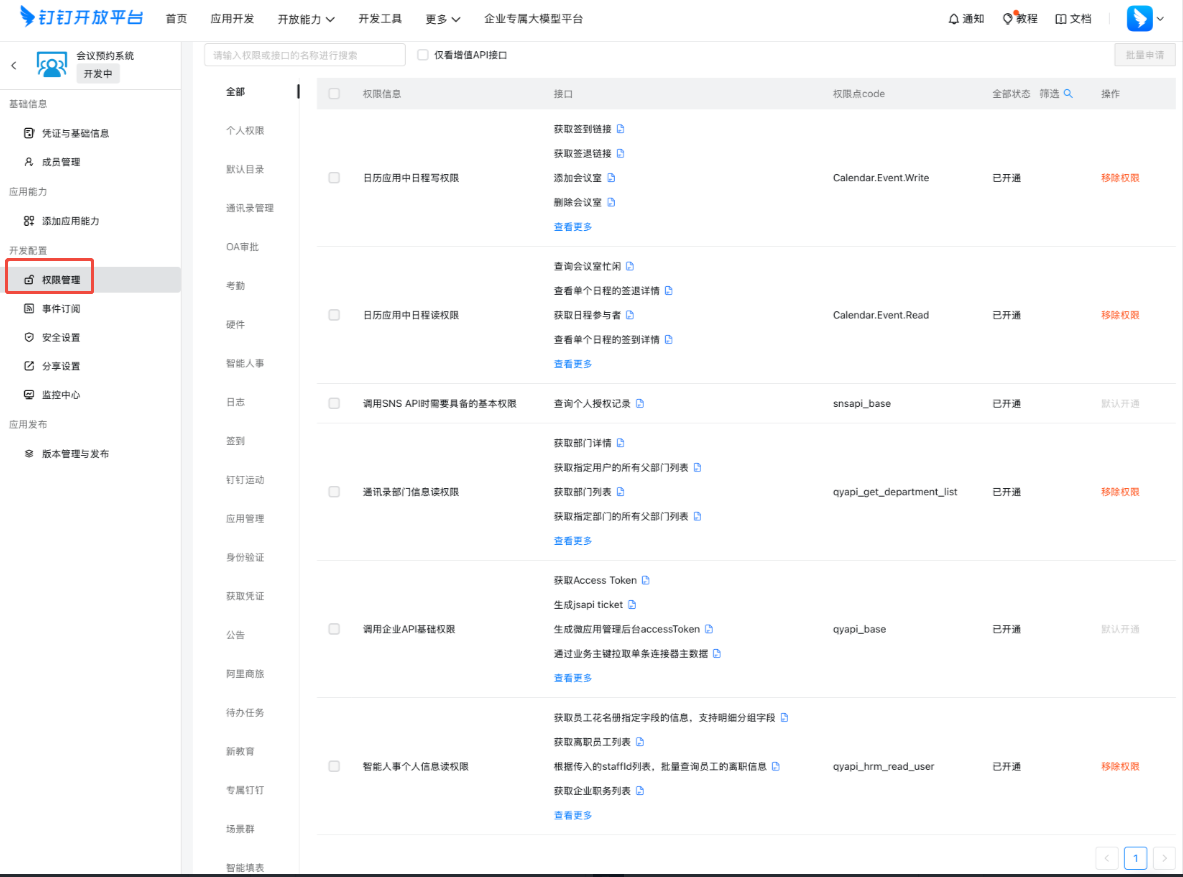Click 查看更多 under 智能人事个人信息读权限

point(573,815)
